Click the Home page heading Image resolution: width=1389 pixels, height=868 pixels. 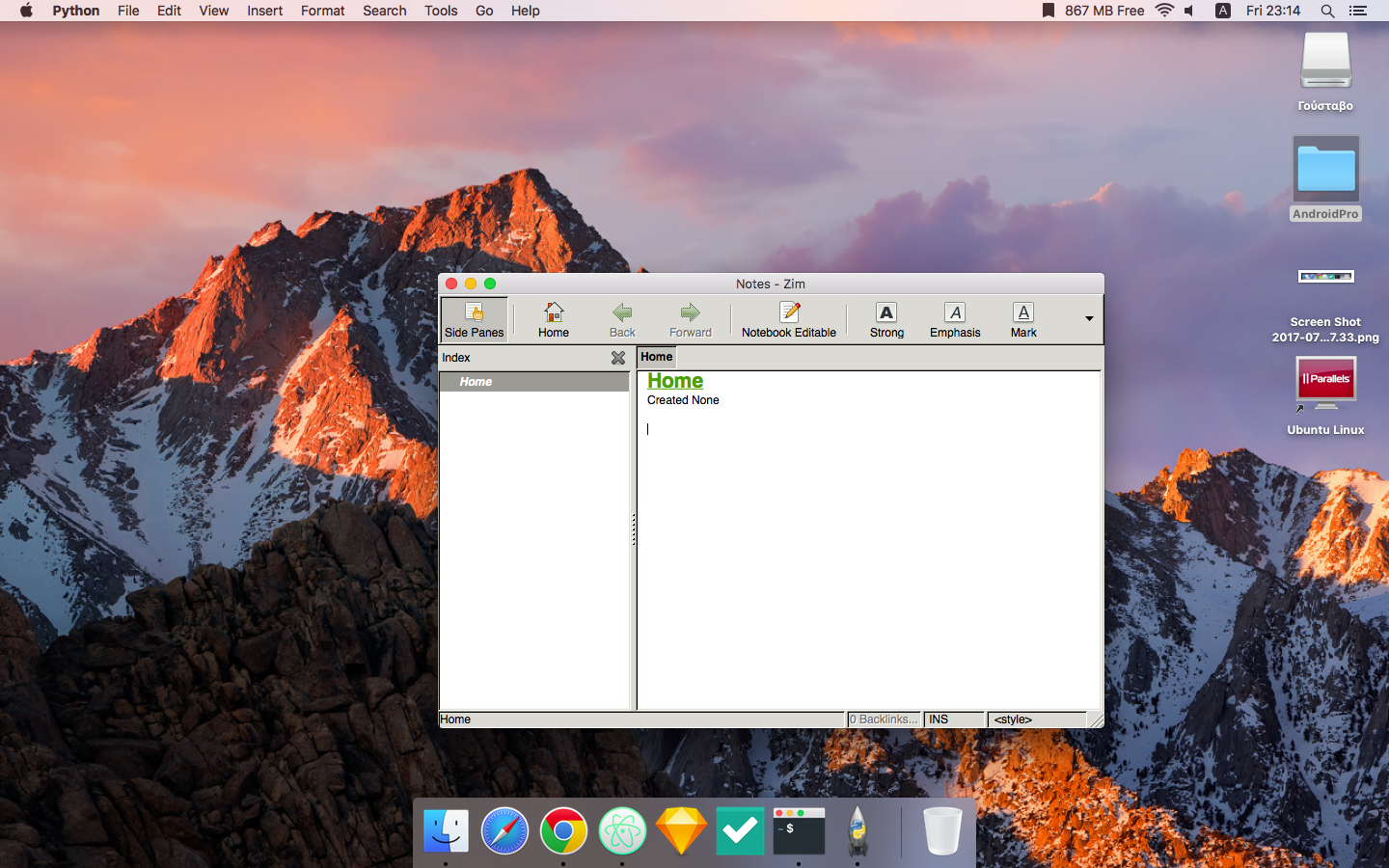pyautogui.click(x=675, y=381)
